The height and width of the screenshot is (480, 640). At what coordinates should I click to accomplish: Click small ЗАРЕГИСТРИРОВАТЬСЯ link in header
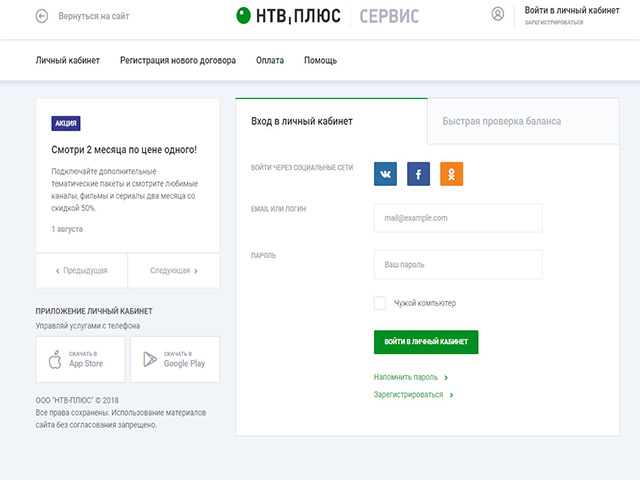click(554, 22)
